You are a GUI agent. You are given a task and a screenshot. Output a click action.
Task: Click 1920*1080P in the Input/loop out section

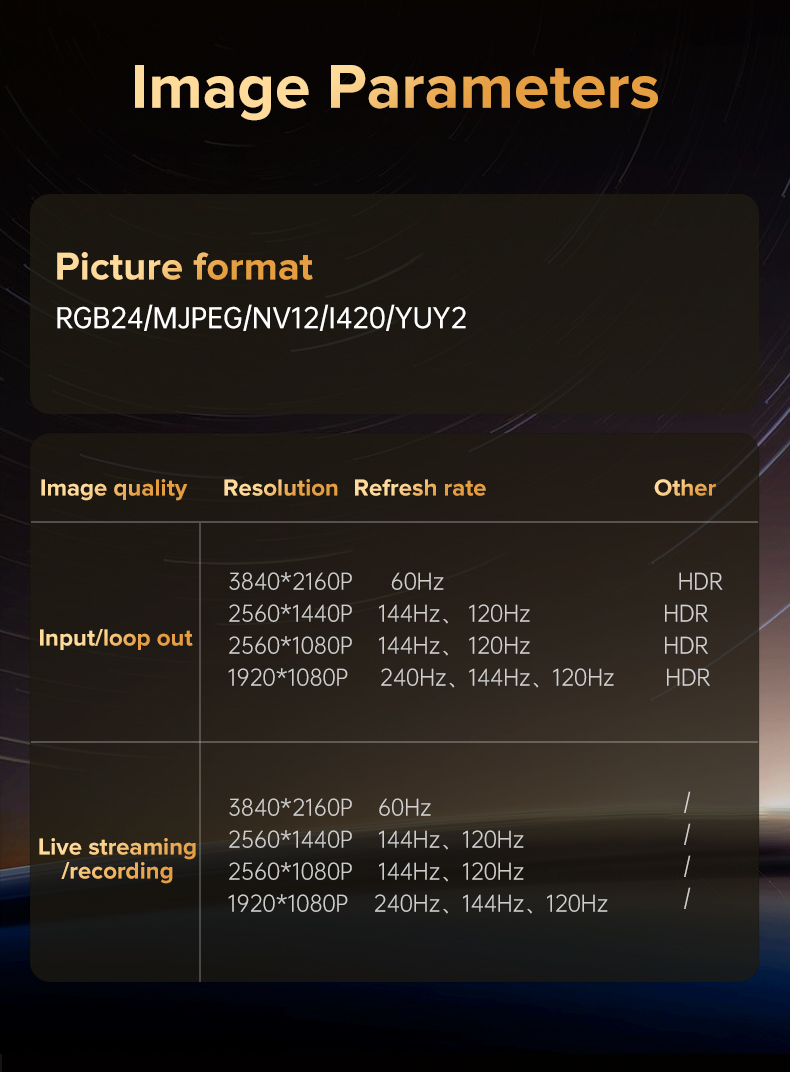287,678
